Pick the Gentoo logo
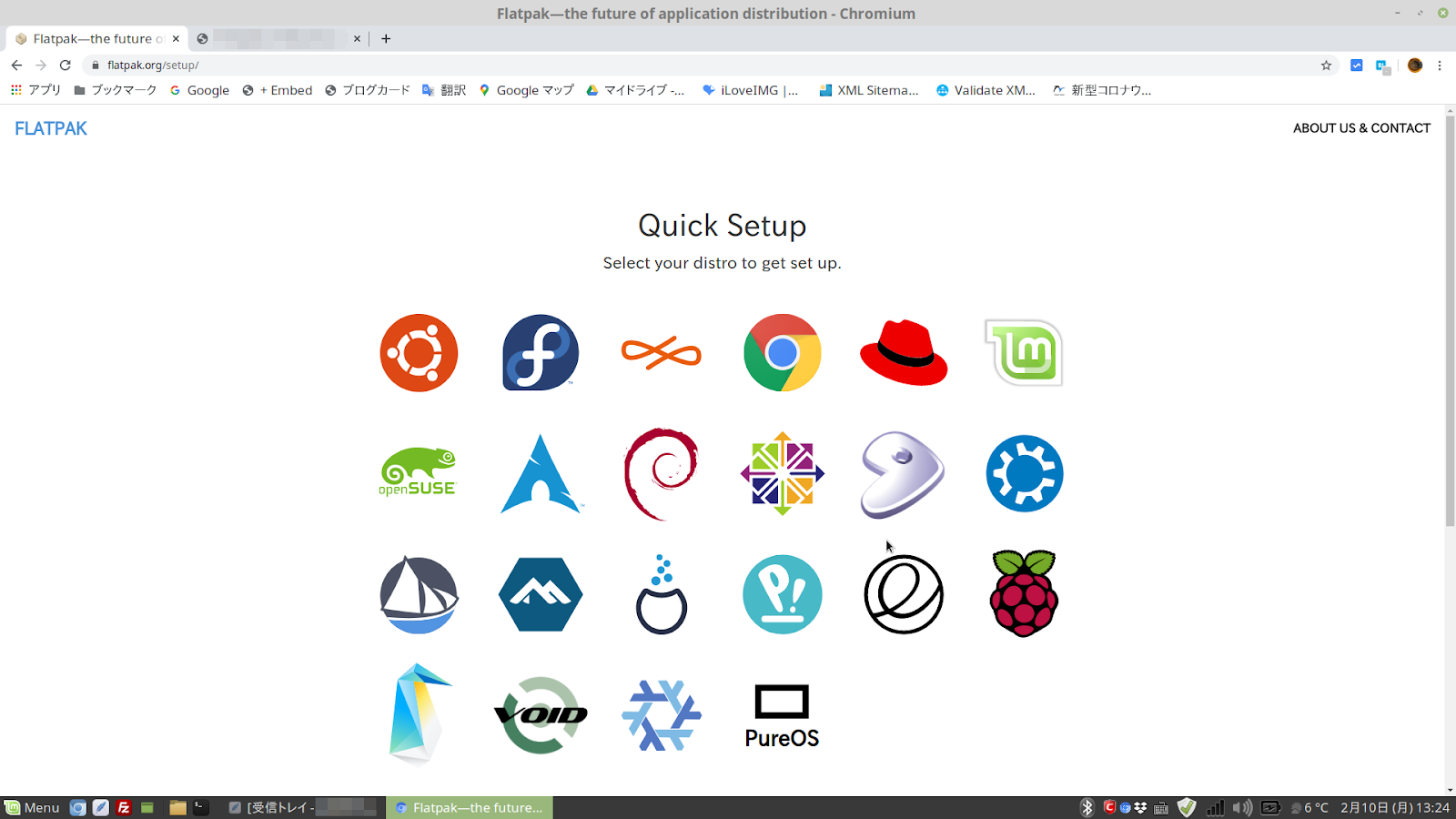The width and height of the screenshot is (1456, 819). [x=903, y=473]
